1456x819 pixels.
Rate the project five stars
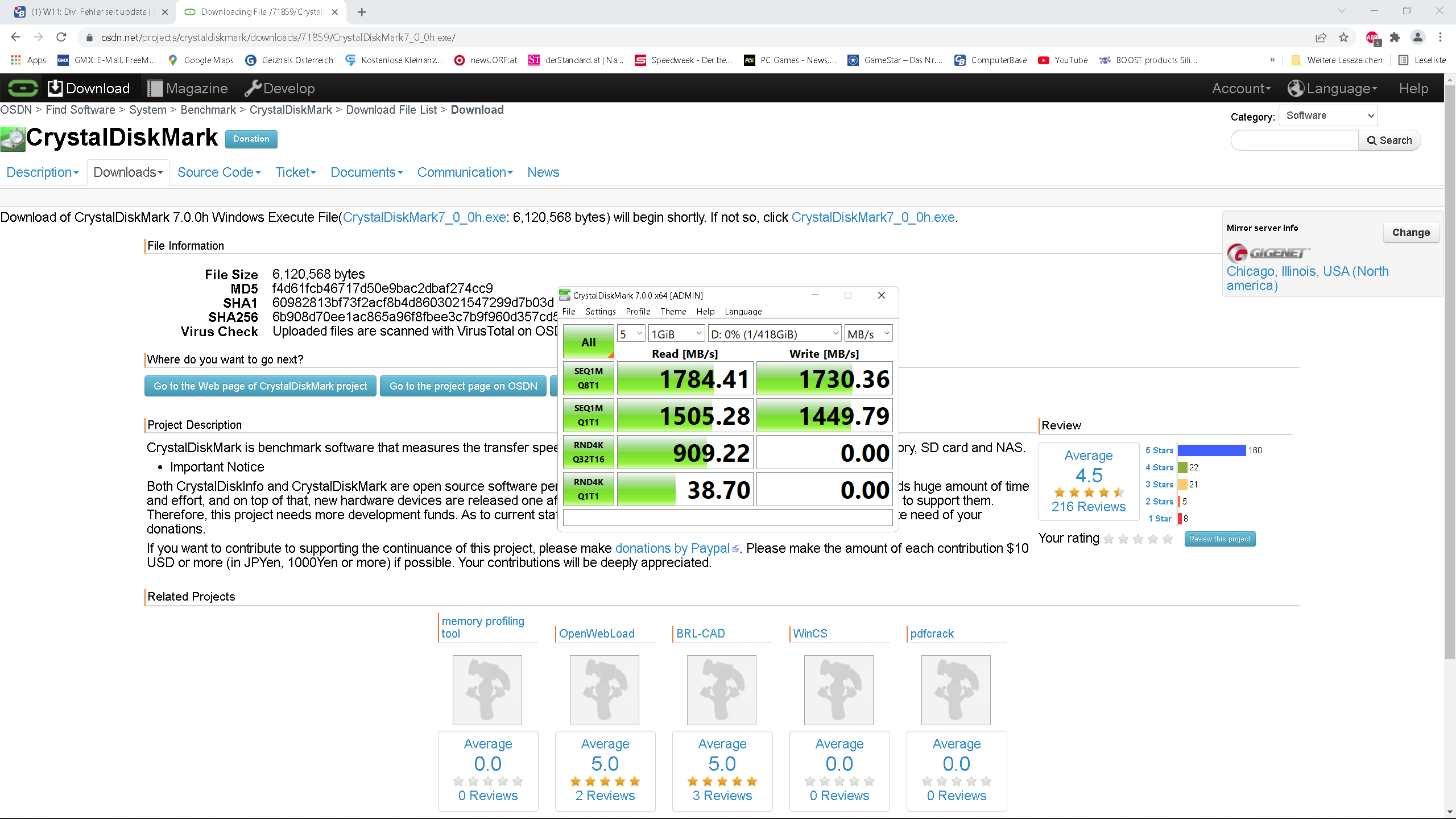(x=1168, y=539)
